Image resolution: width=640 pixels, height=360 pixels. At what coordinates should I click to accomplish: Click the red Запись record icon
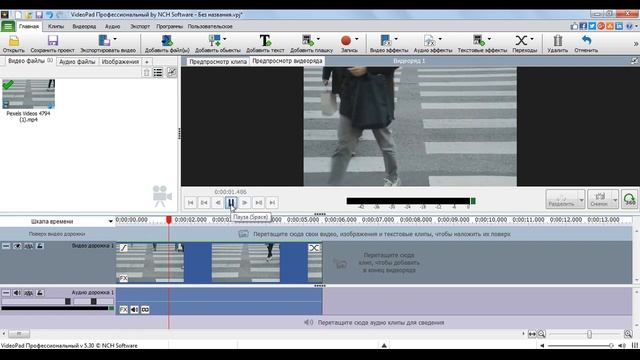point(346,41)
